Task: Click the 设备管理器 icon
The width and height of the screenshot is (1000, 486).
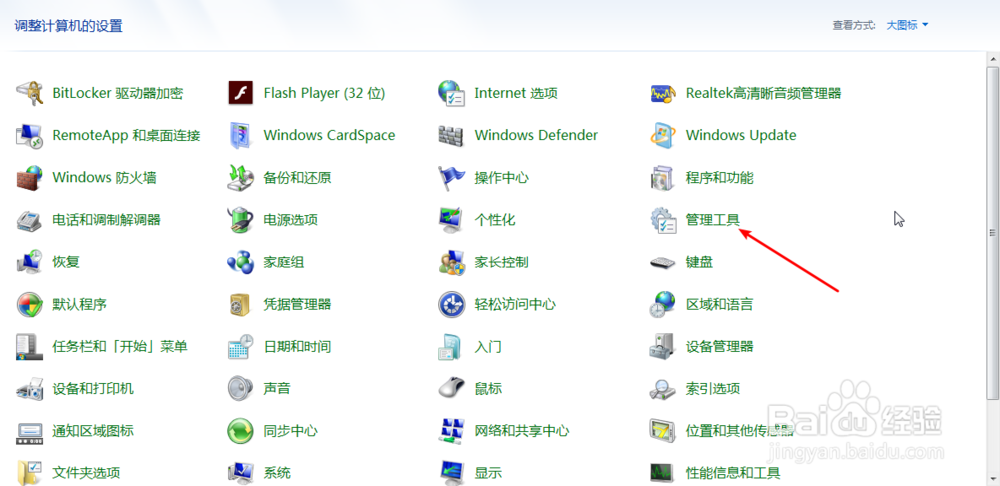Action: [663, 346]
